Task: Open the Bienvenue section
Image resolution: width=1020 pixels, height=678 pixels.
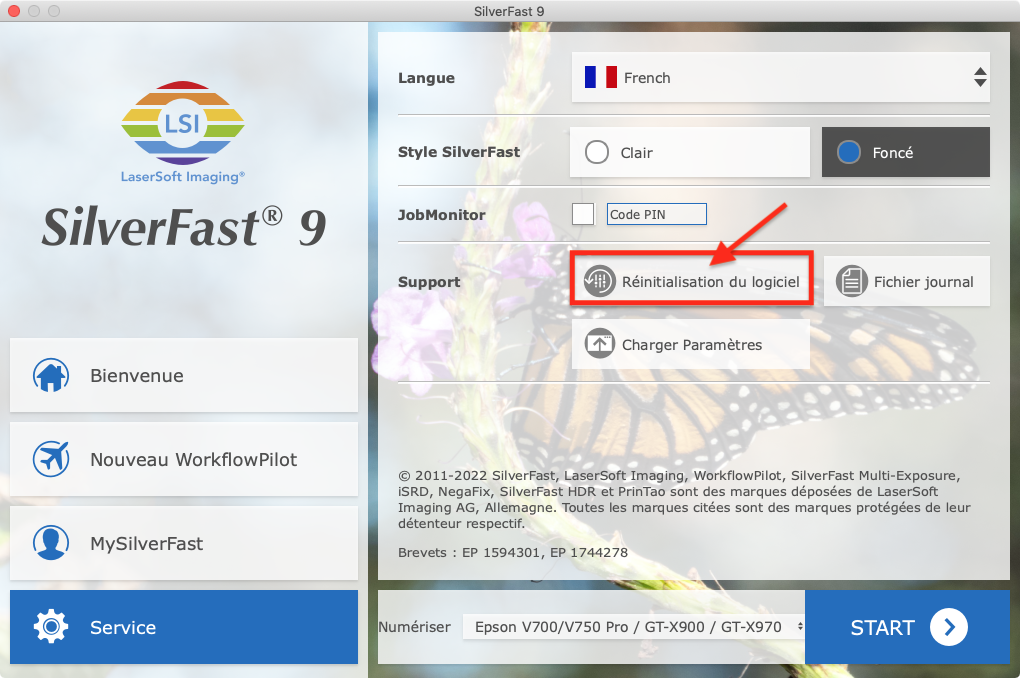Action: (x=184, y=375)
